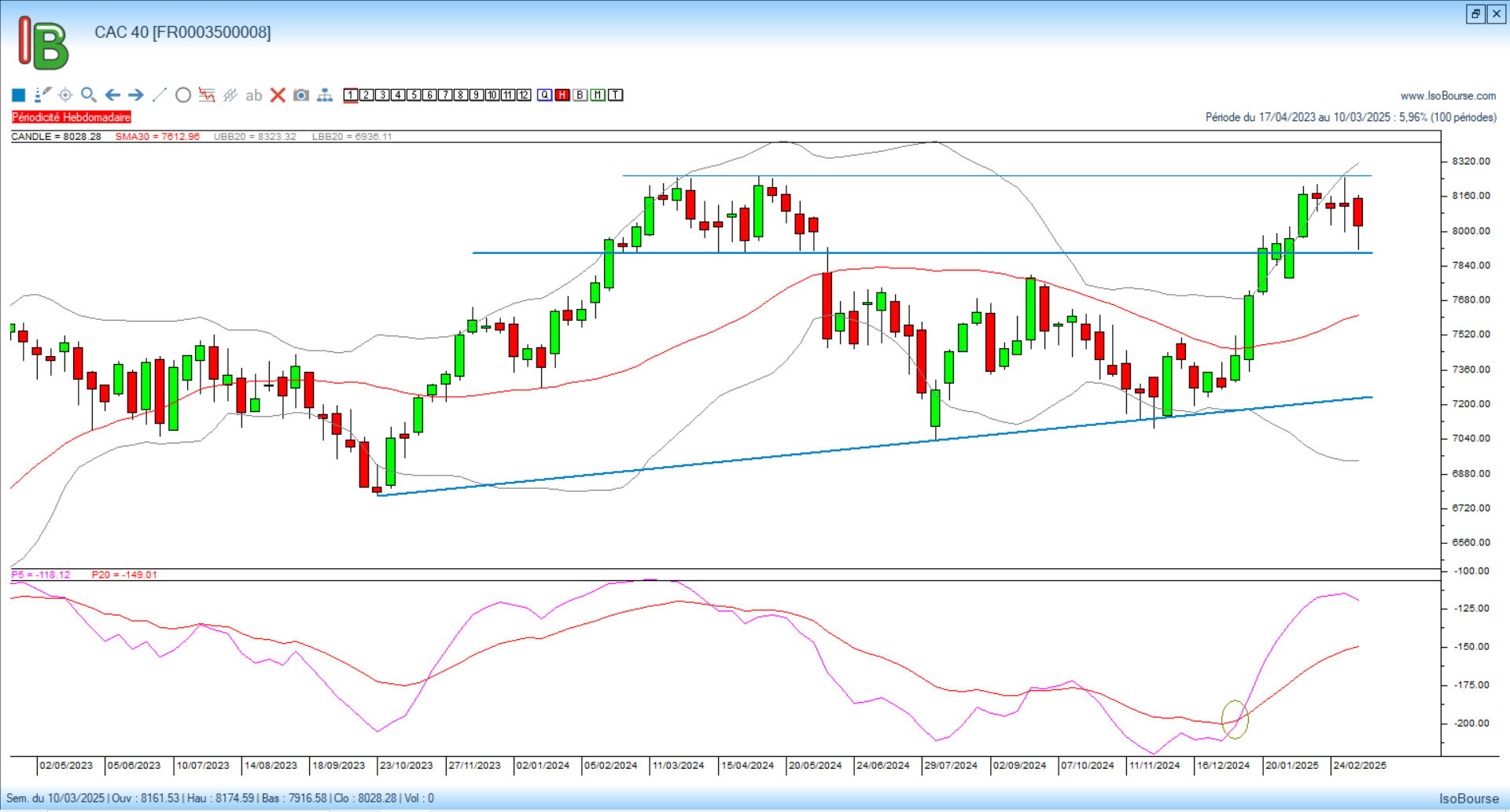Click the blue square toolbar icon
This screenshot has width=1510, height=812.
pyautogui.click(x=19, y=95)
